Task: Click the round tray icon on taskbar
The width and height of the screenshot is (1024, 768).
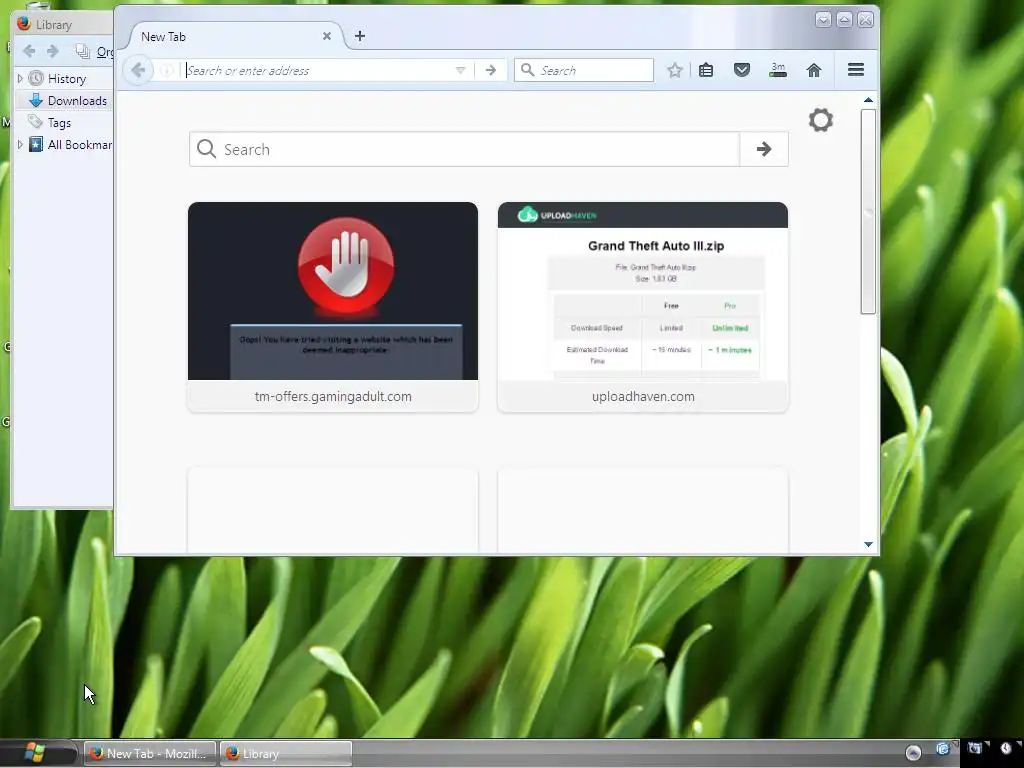Action: pos(913,753)
